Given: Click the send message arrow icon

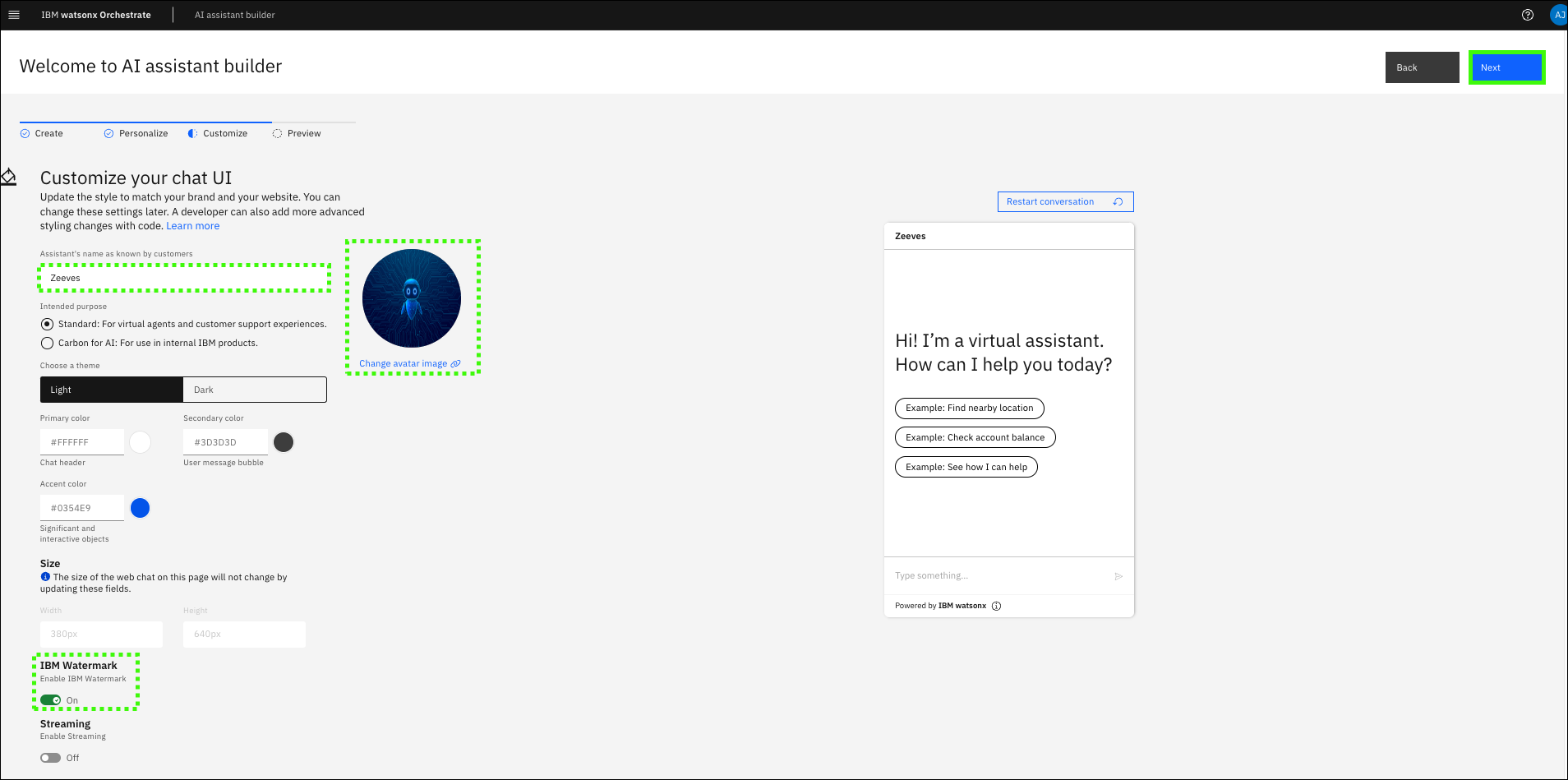Looking at the screenshot, I should 1118,576.
